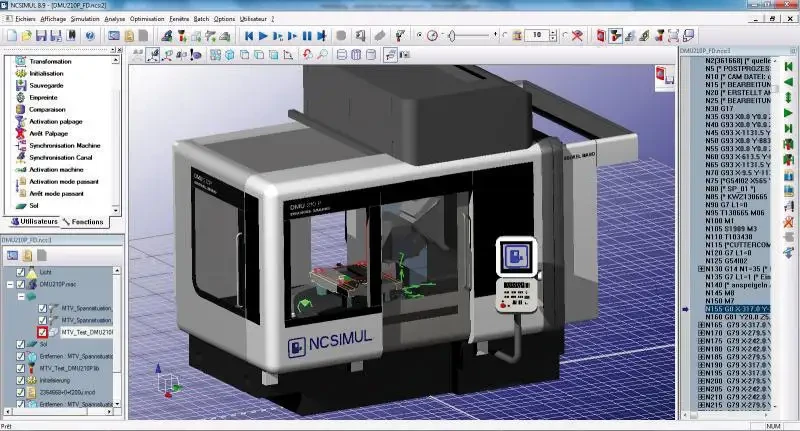Click the green play arrow beside NC program

[x=788, y=113]
